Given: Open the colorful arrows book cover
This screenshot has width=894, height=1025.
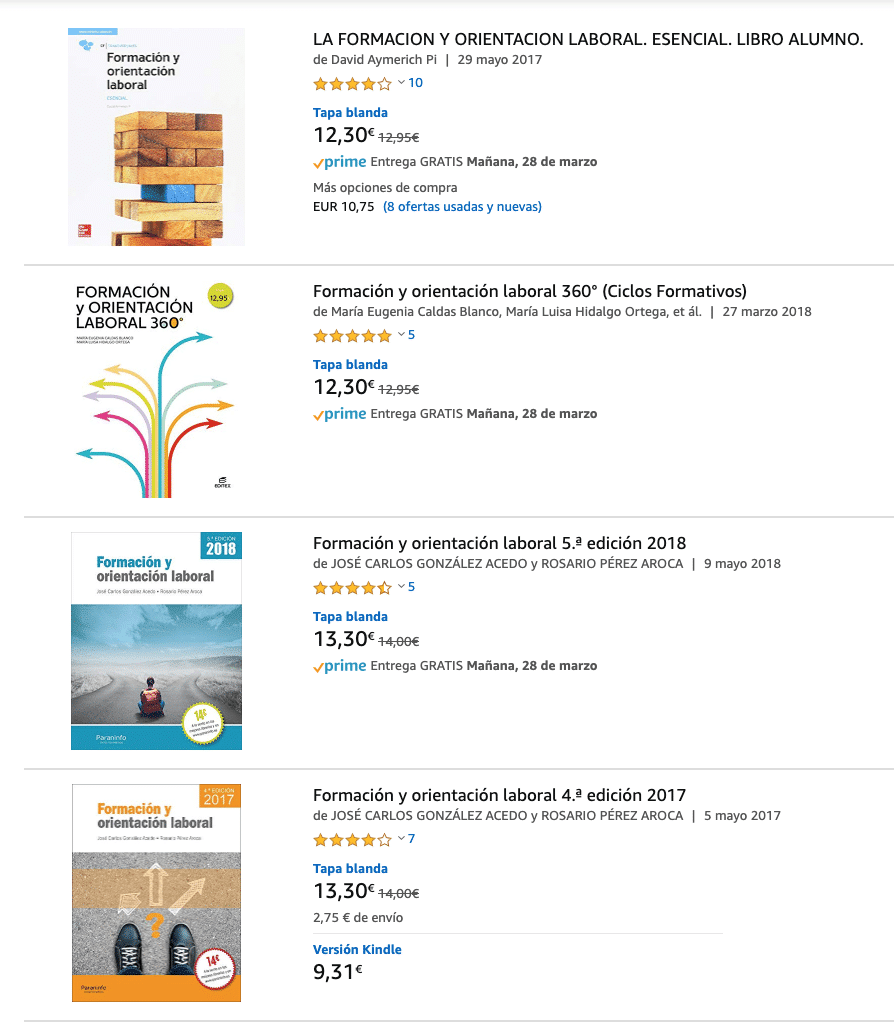Looking at the screenshot, I should pos(155,389).
